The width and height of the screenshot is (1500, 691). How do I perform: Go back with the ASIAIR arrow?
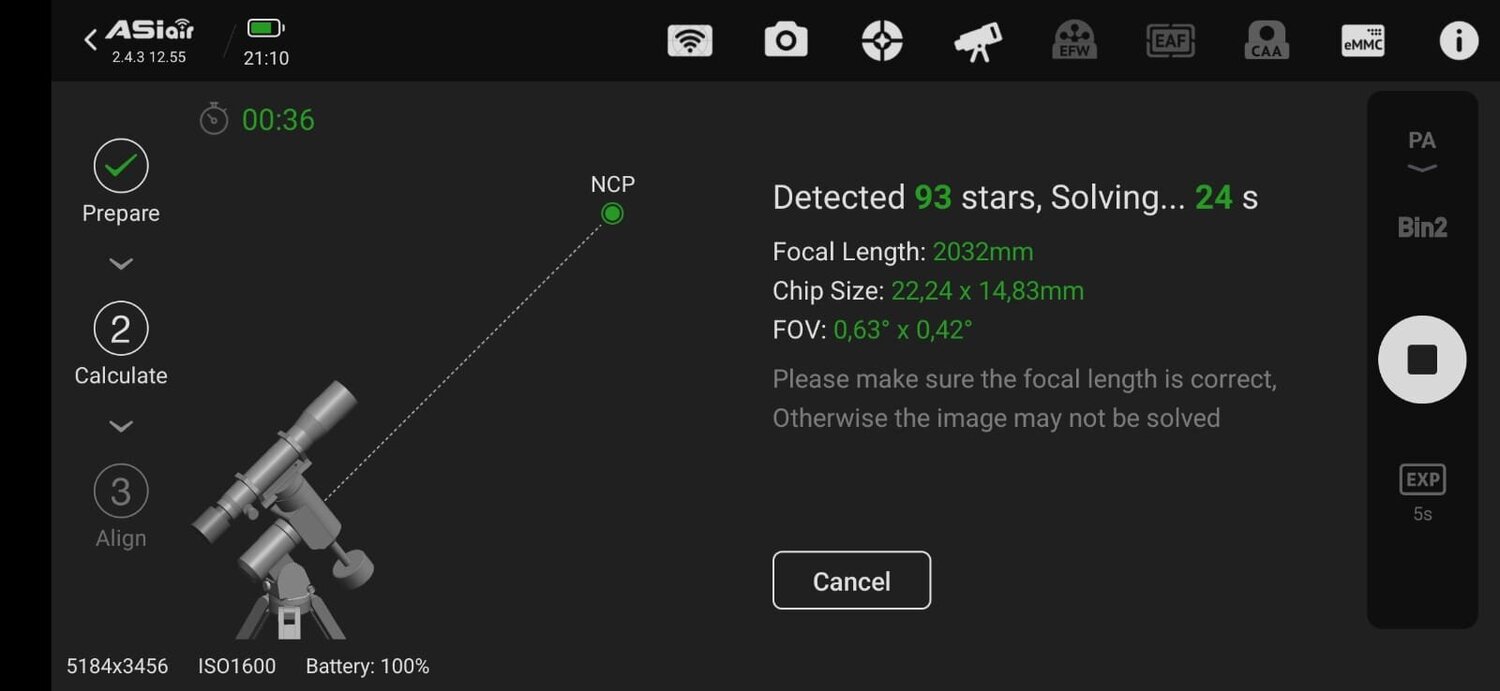coord(91,40)
